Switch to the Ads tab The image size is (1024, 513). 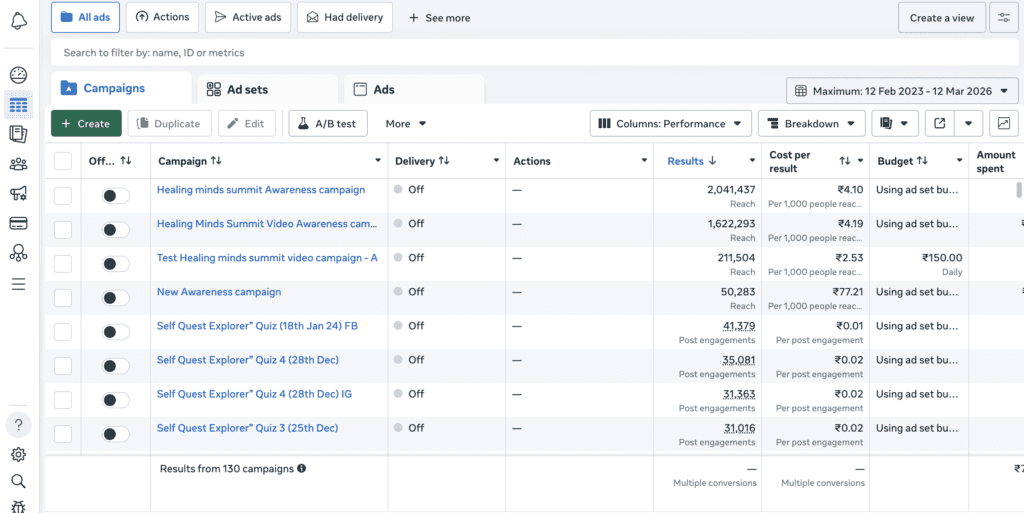tap(383, 89)
